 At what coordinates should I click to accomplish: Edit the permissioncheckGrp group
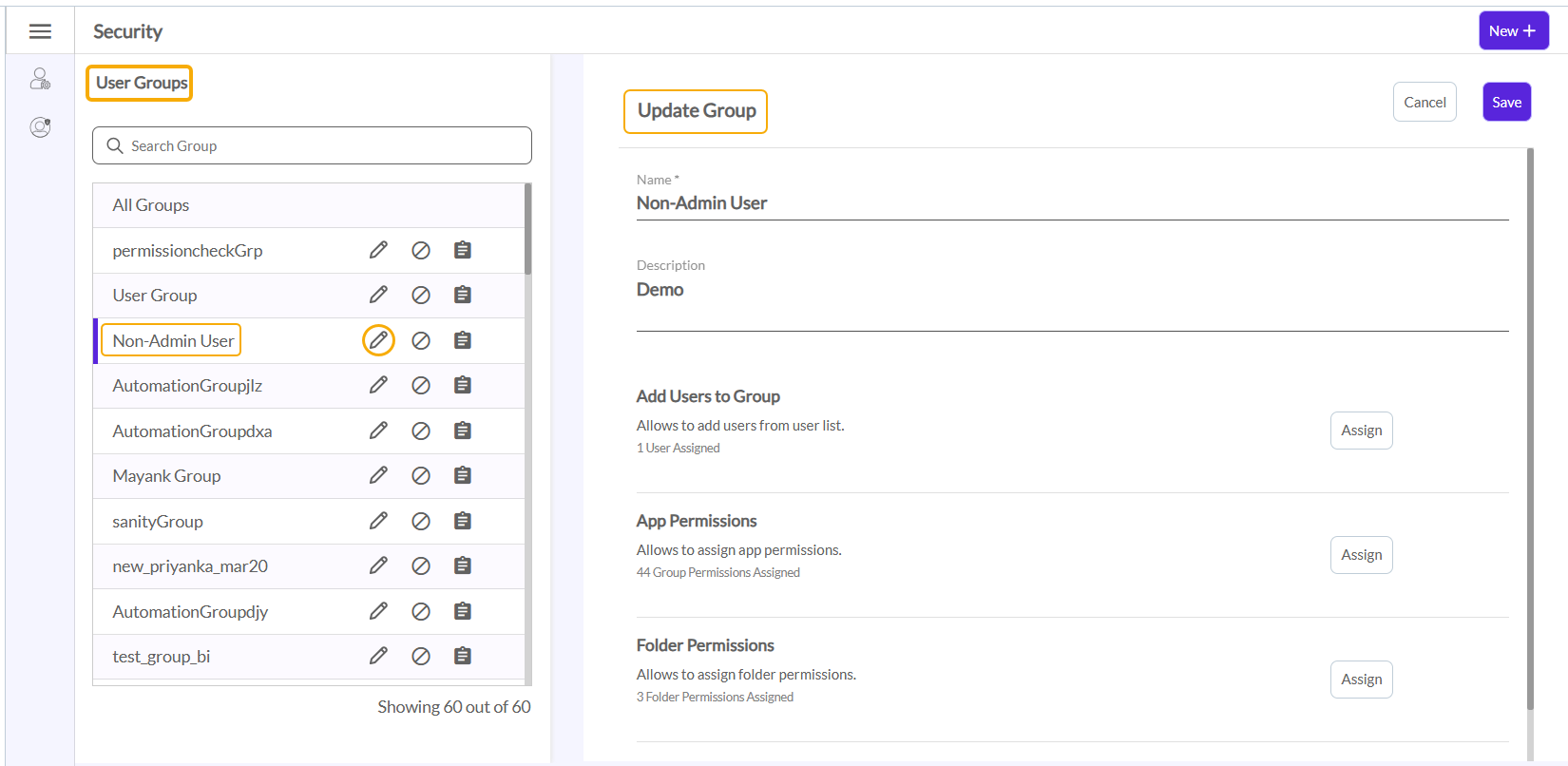pyautogui.click(x=378, y=250)
